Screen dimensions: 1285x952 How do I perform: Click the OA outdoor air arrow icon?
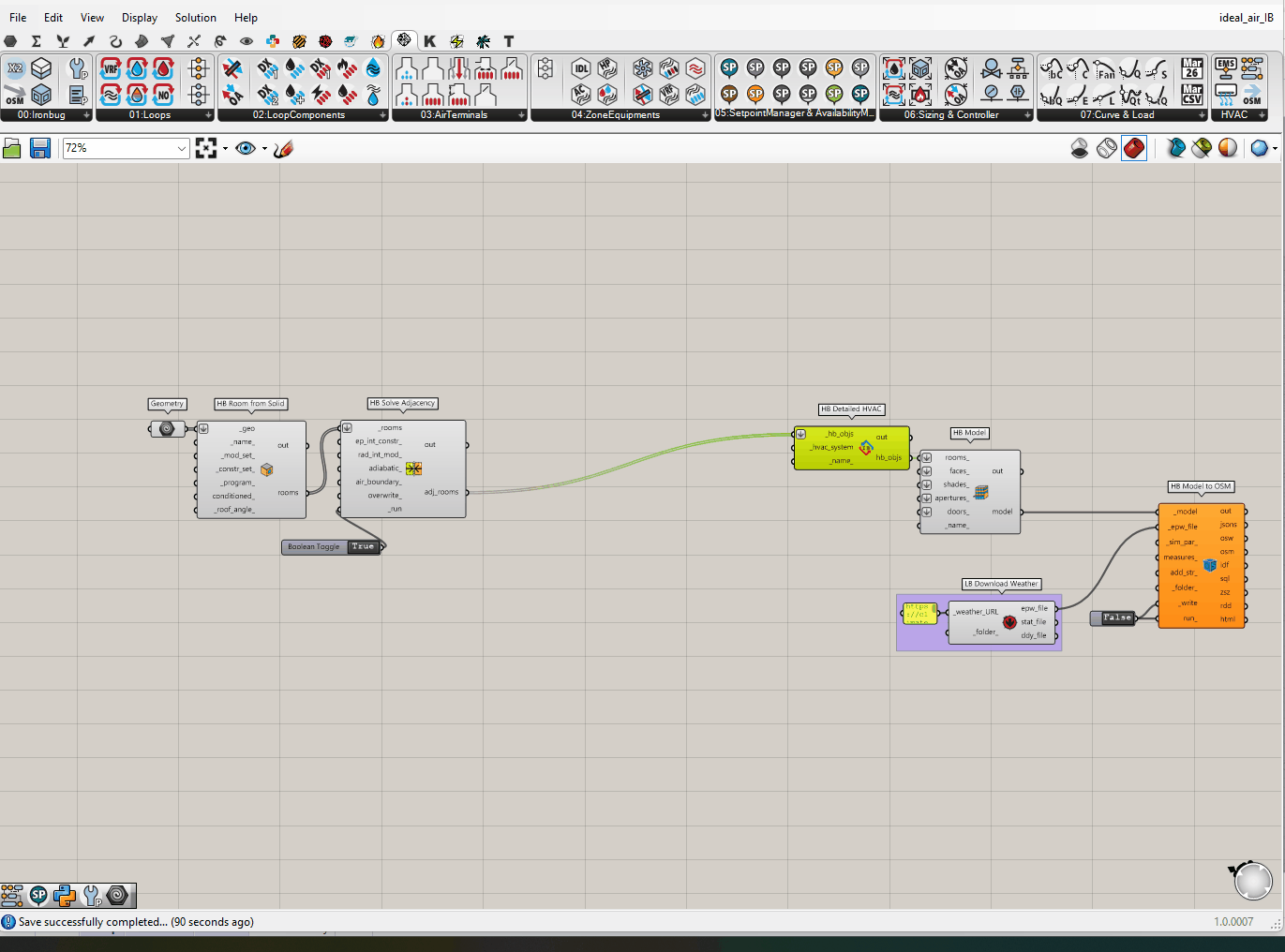[x=232, y=95]
